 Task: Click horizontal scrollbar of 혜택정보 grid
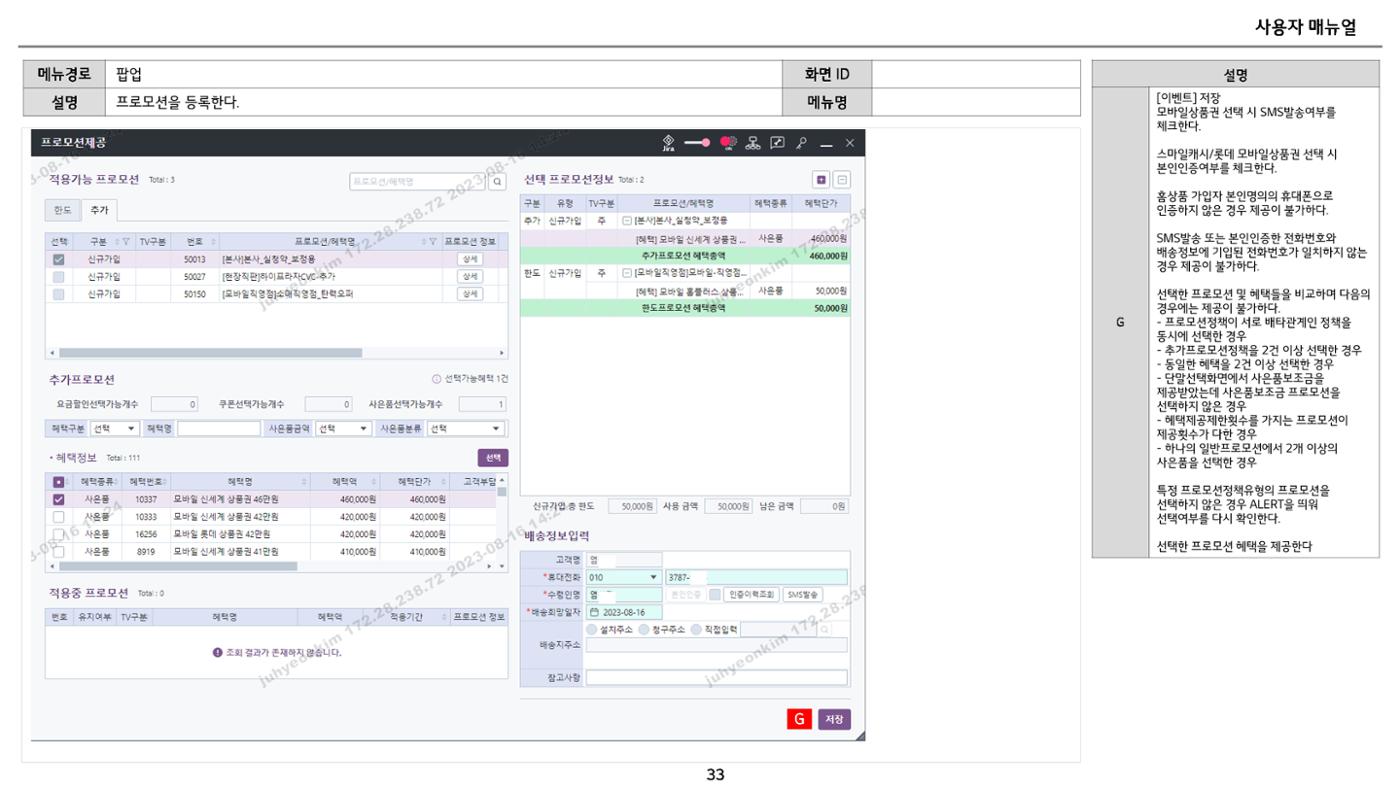[x=176, y=566]
